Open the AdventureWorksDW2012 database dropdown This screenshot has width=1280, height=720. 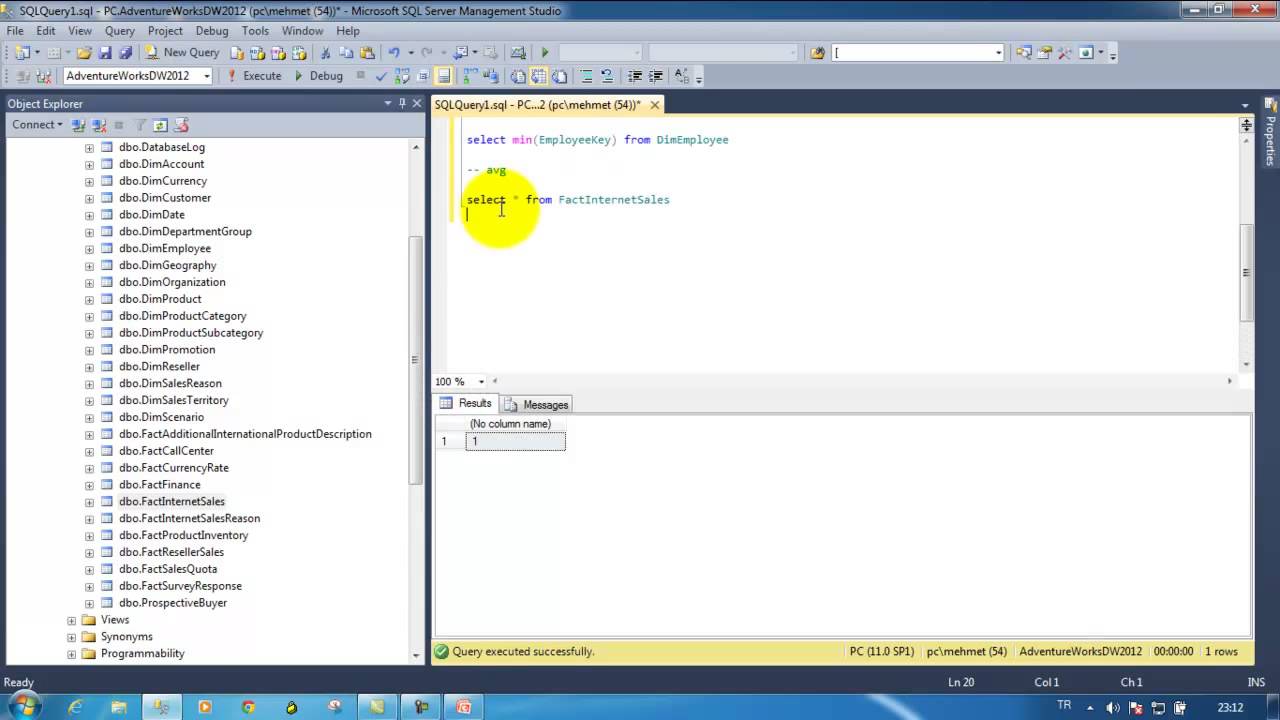[207, 76]
